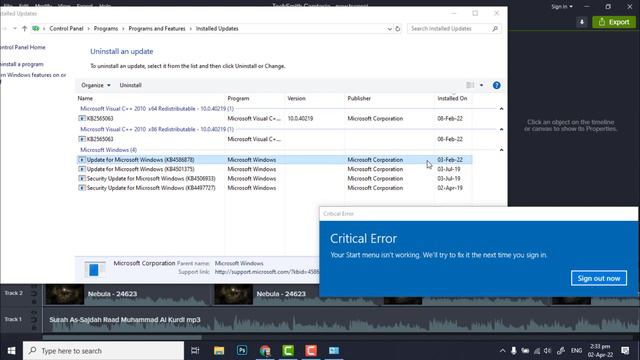Open Task View from the taskbar
This screenshot has height=360, width=640.
[195, 351]
